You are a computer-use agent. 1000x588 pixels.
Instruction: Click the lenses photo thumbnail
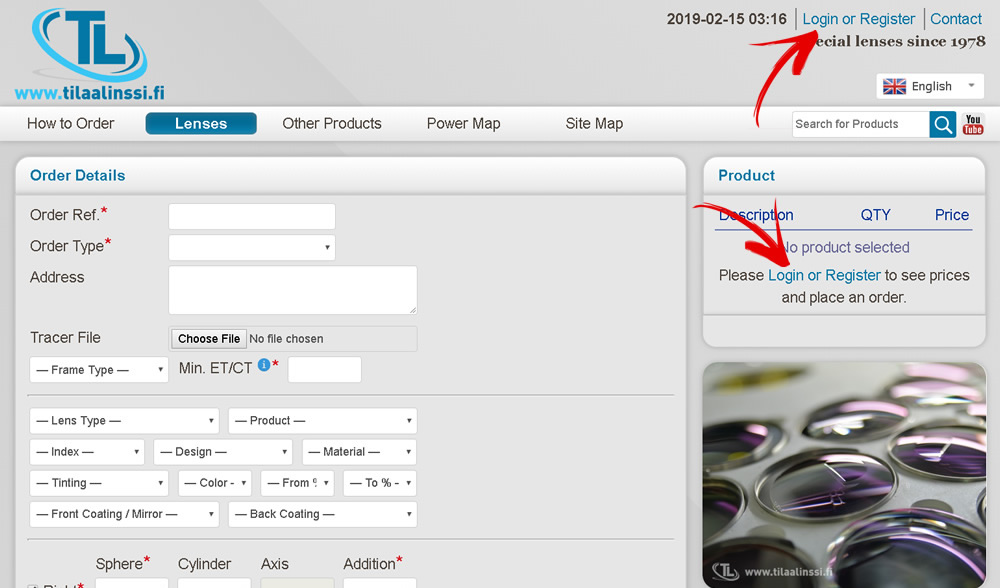coord(844,474)
